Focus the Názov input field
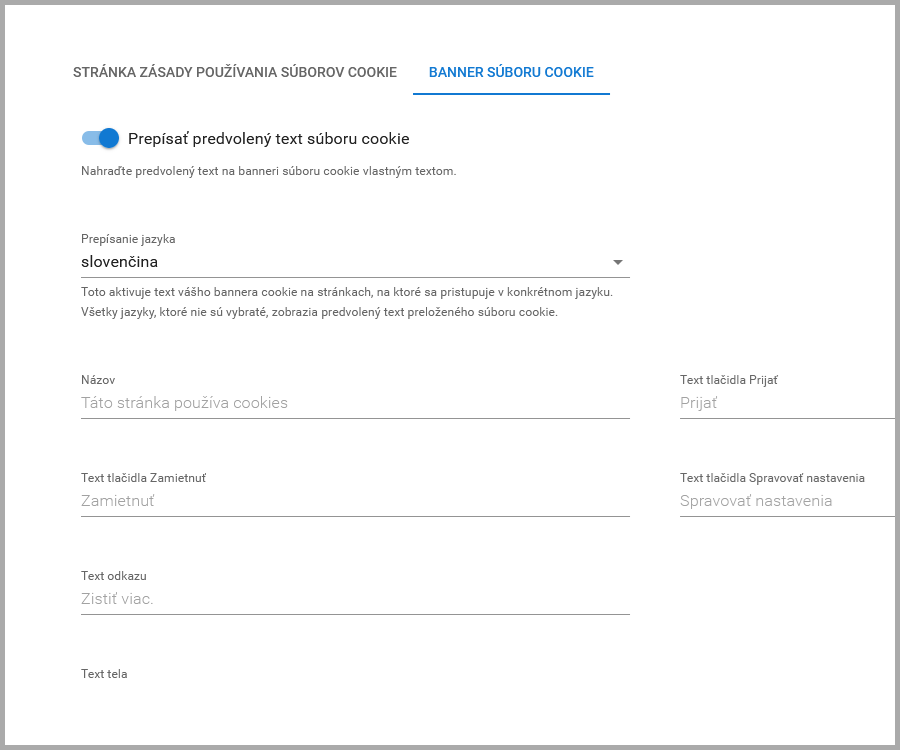Screen dimensions: 900x750 (x=355, y=403)
